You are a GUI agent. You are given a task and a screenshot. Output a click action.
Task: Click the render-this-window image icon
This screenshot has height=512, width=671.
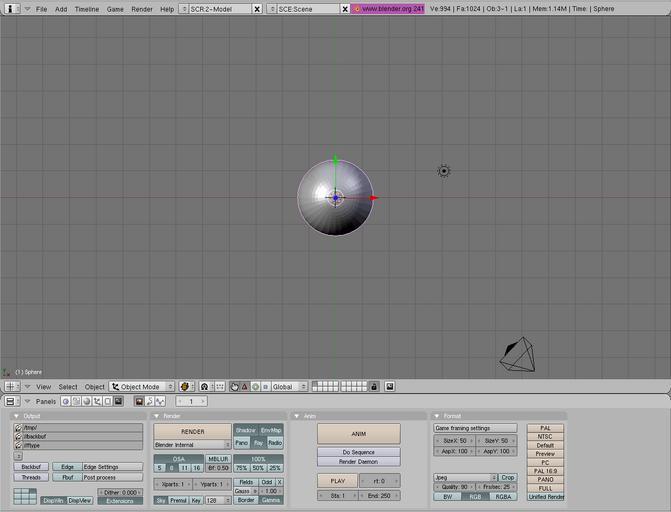[x=390, y=386]
